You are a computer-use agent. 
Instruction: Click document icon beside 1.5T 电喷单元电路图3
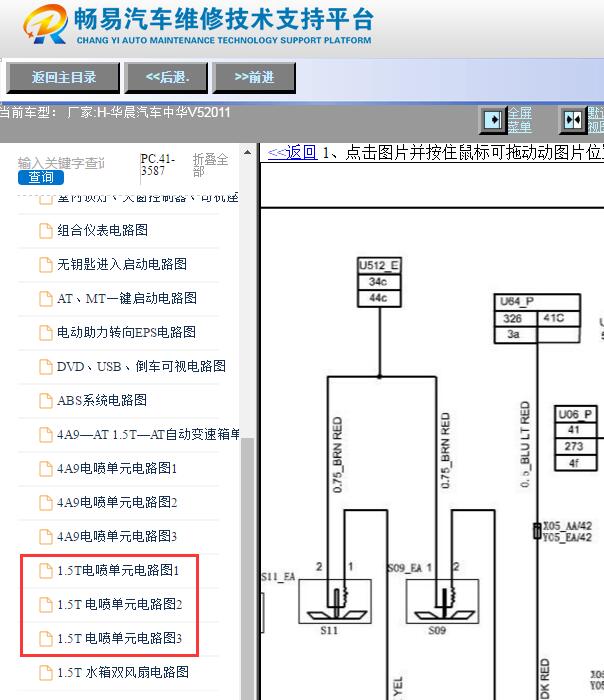(x=46, y=639)
